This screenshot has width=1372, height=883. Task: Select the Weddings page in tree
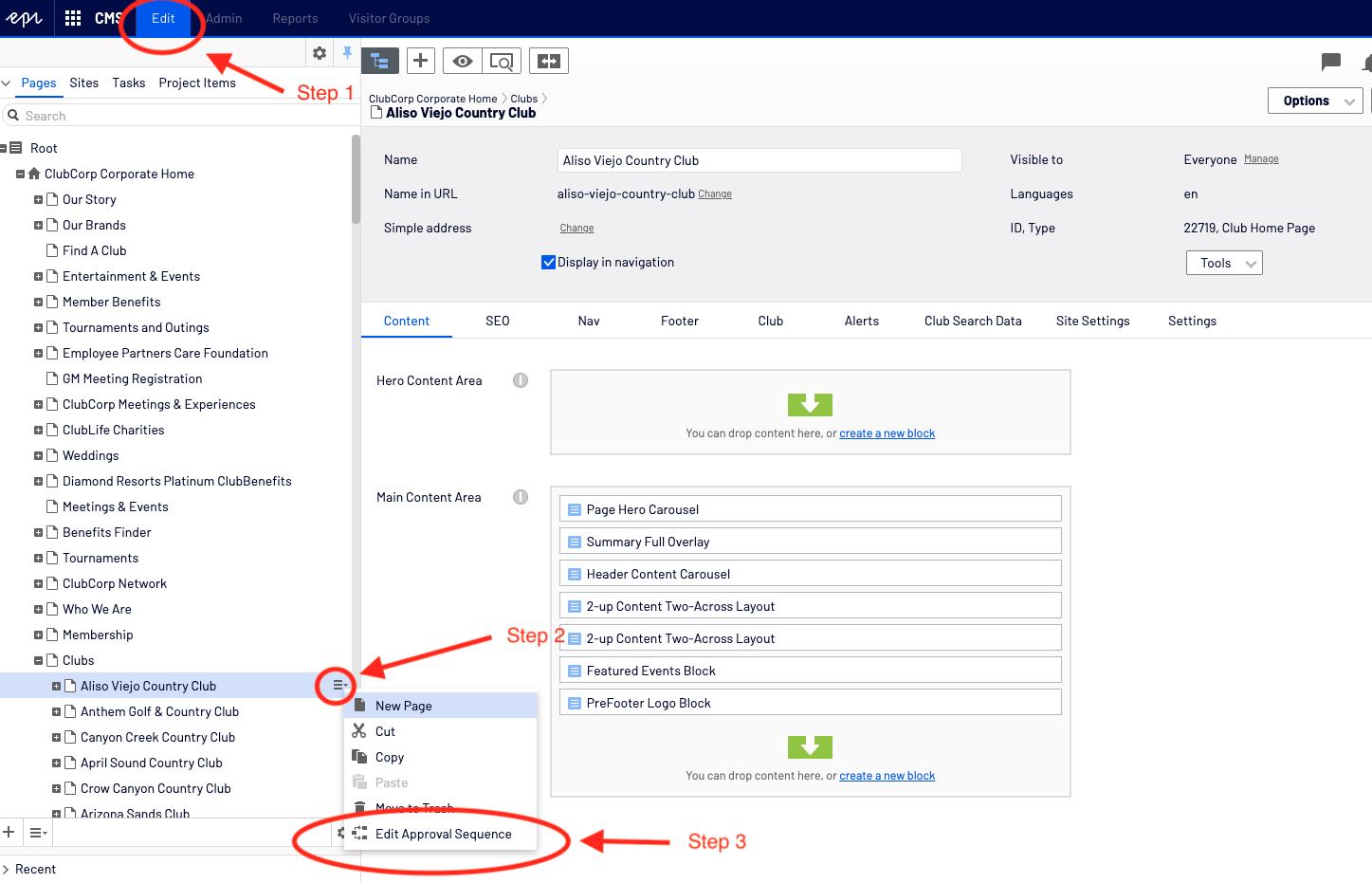click(90, 455)
